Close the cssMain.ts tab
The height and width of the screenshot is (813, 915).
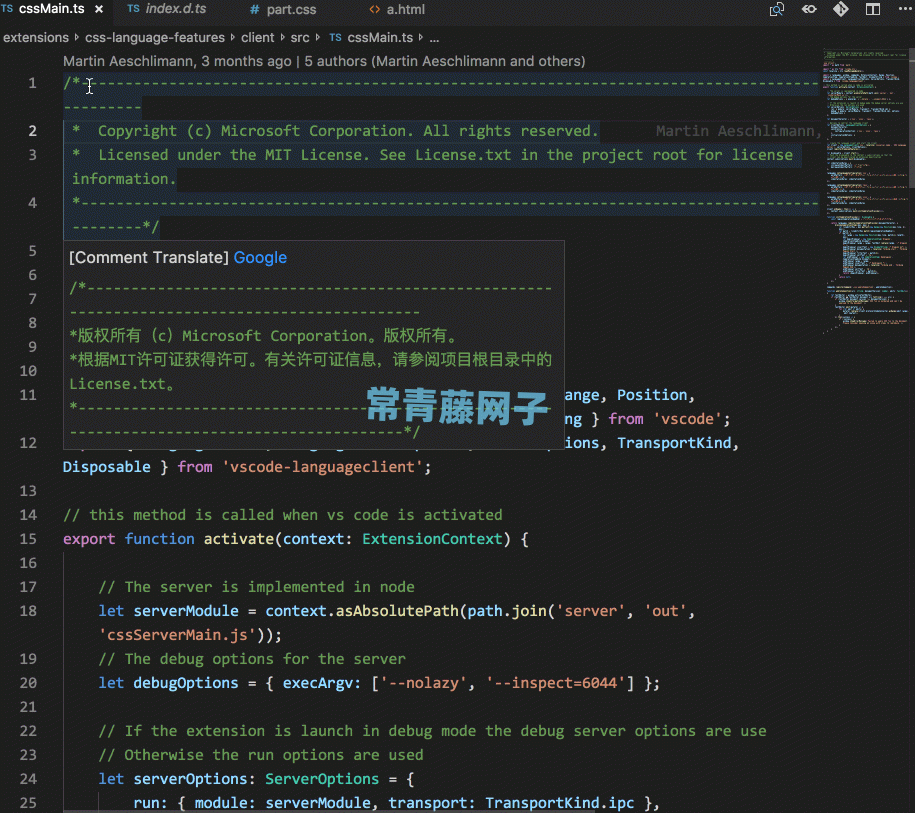99,9
